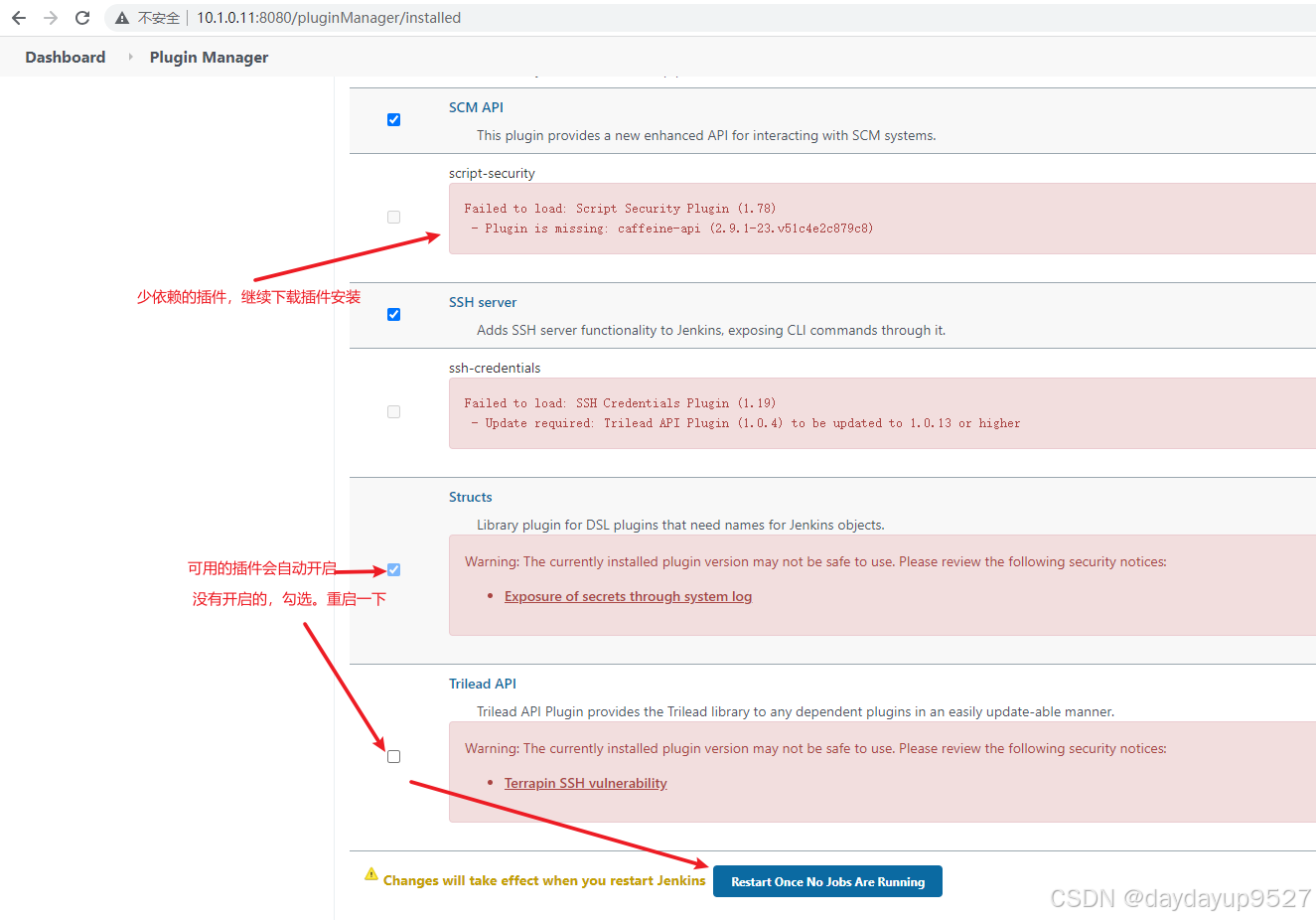Toggle the Structs plugin checkbox

pos(393,569)
